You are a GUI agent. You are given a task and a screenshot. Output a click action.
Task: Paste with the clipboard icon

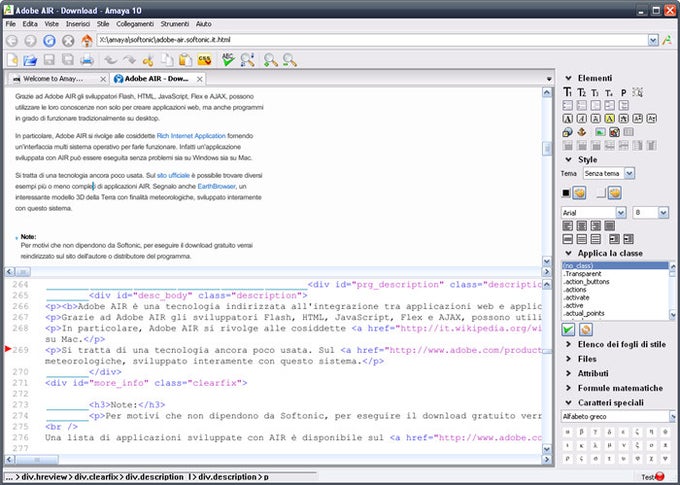(x=185, y=60)
